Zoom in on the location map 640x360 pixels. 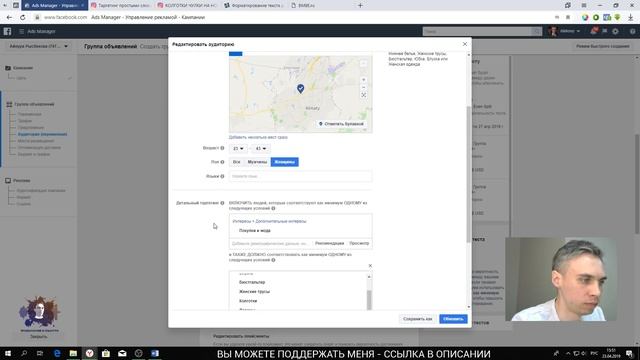click(x=363, y=80)
